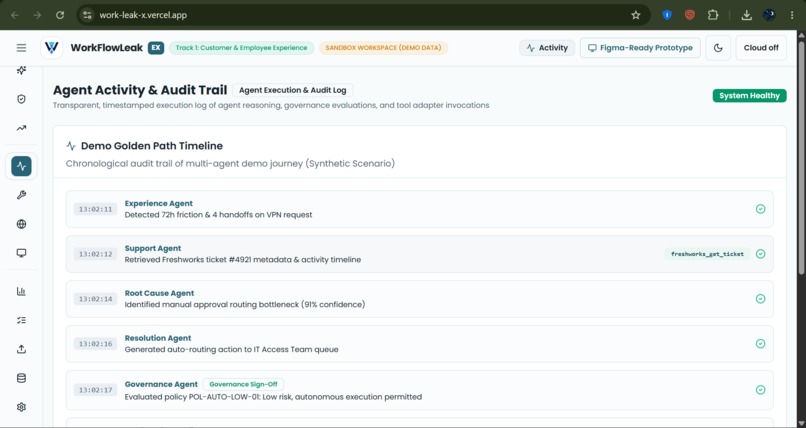
Task: Click 'Generated auto-routing action' description
Action: pos(231,349)
